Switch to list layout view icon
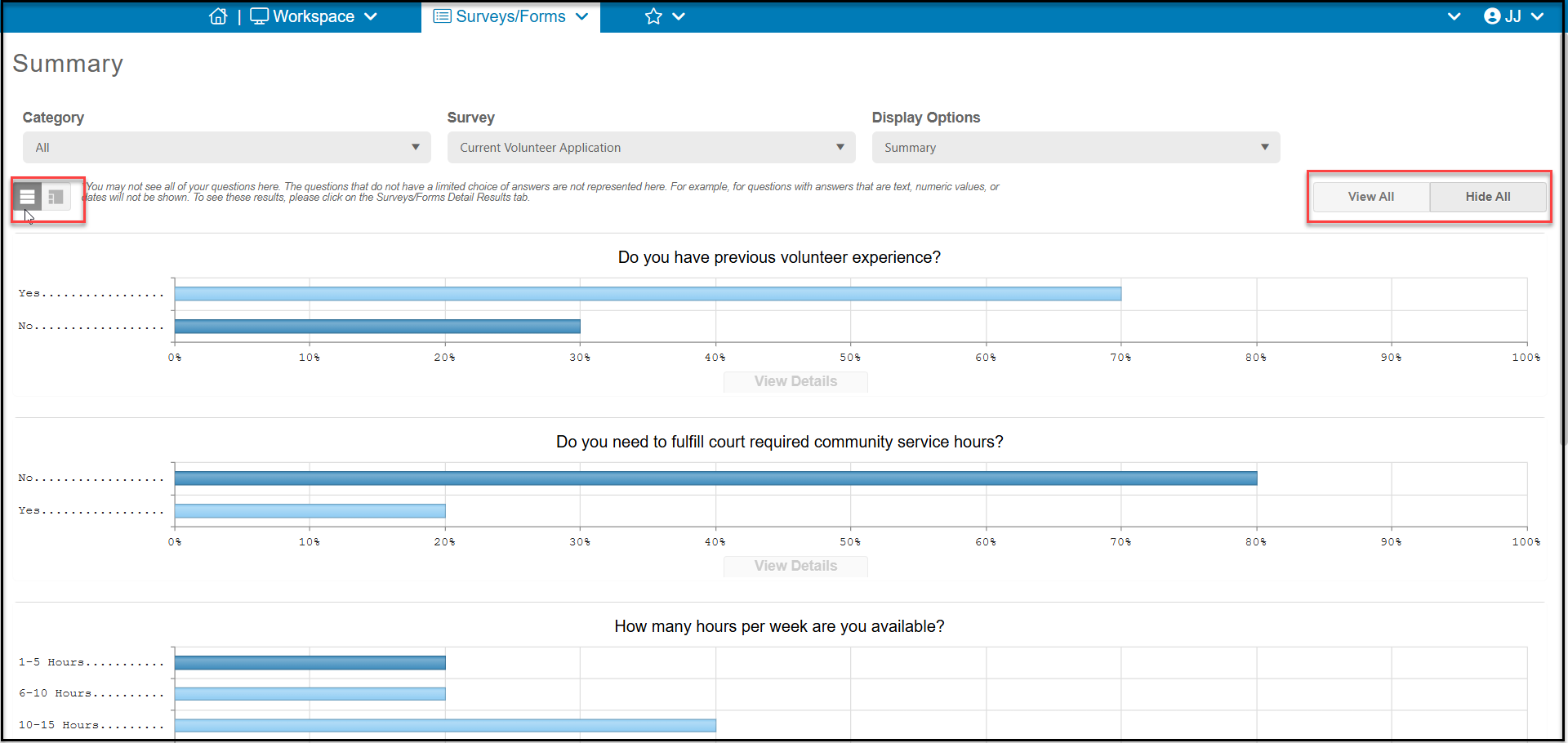This screenshot has width=1568, height=743. [27, 197]
